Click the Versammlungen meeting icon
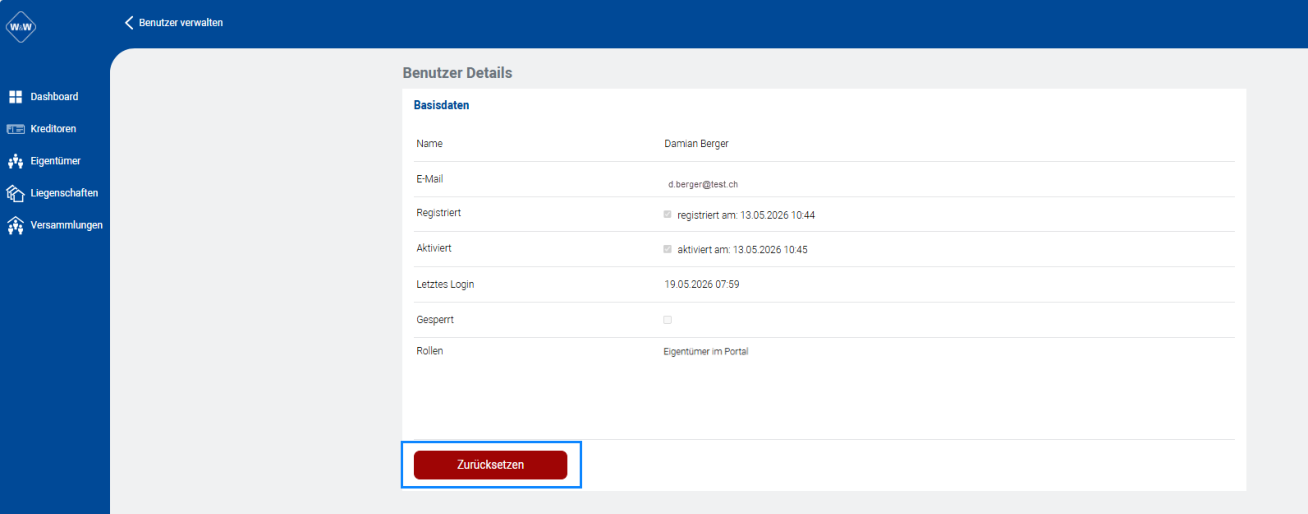The image size is (1308, 514). [x=15, y=225]
